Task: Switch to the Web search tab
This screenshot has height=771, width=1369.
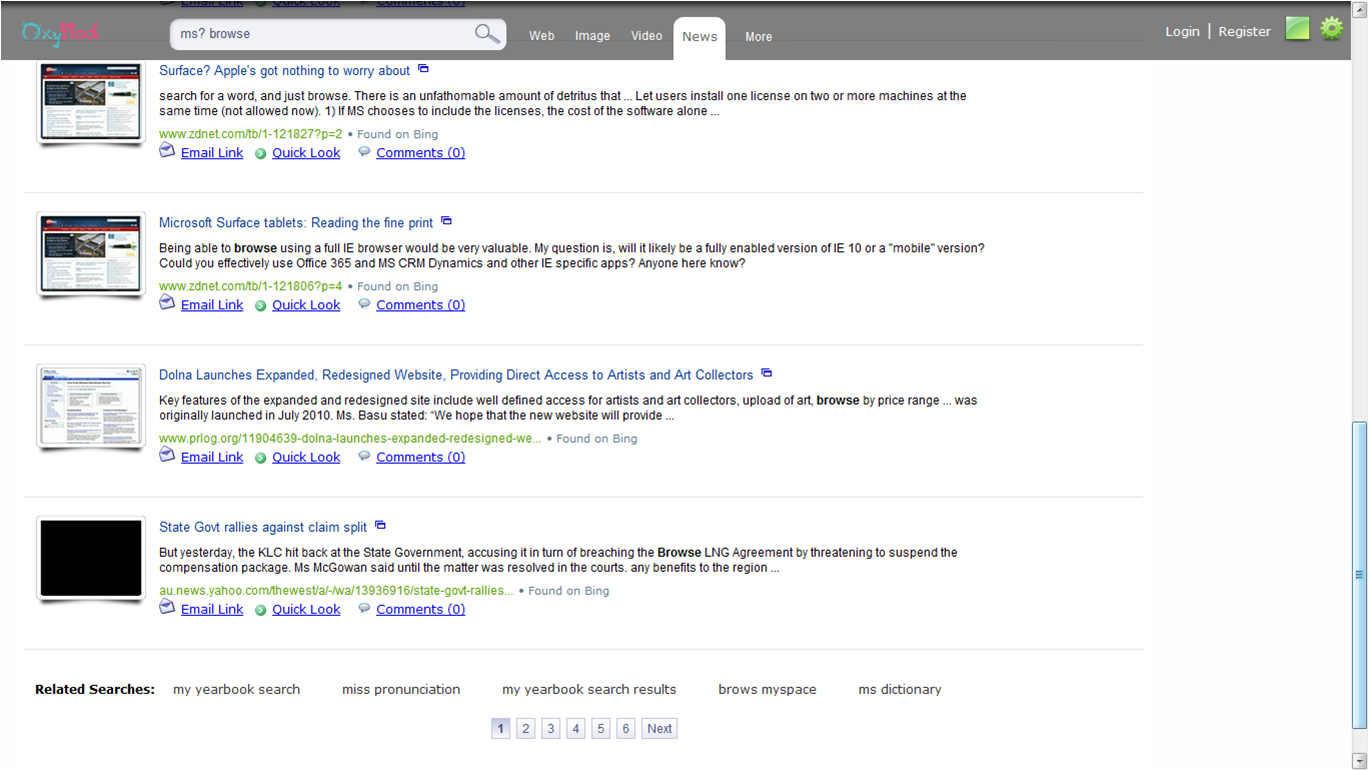Action: point(542,36)
